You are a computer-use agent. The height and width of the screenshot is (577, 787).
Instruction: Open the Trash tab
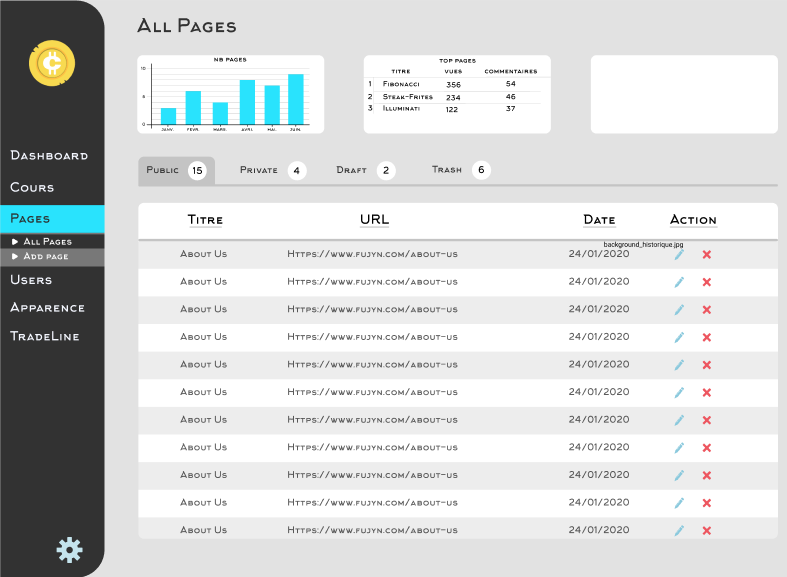447,171
